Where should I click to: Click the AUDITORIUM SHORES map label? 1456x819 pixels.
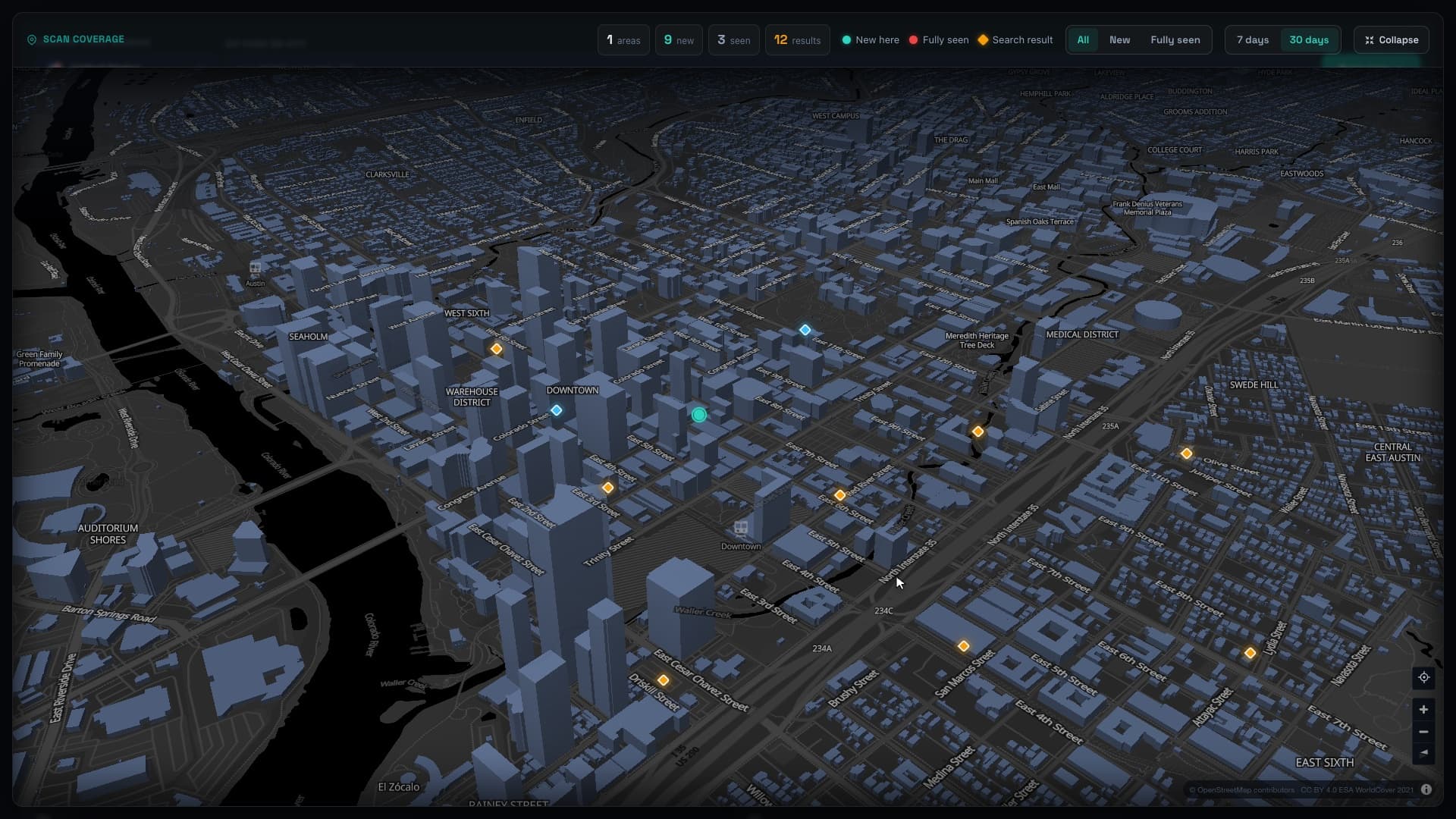pyautogui.click(x=108, y=534)
